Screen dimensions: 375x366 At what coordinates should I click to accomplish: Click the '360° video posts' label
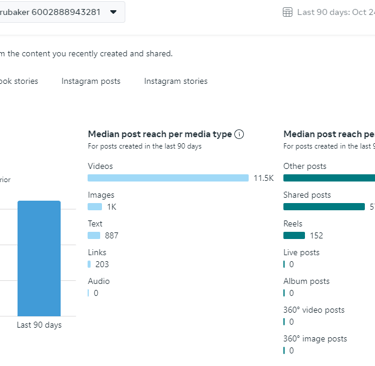(314, 310)
